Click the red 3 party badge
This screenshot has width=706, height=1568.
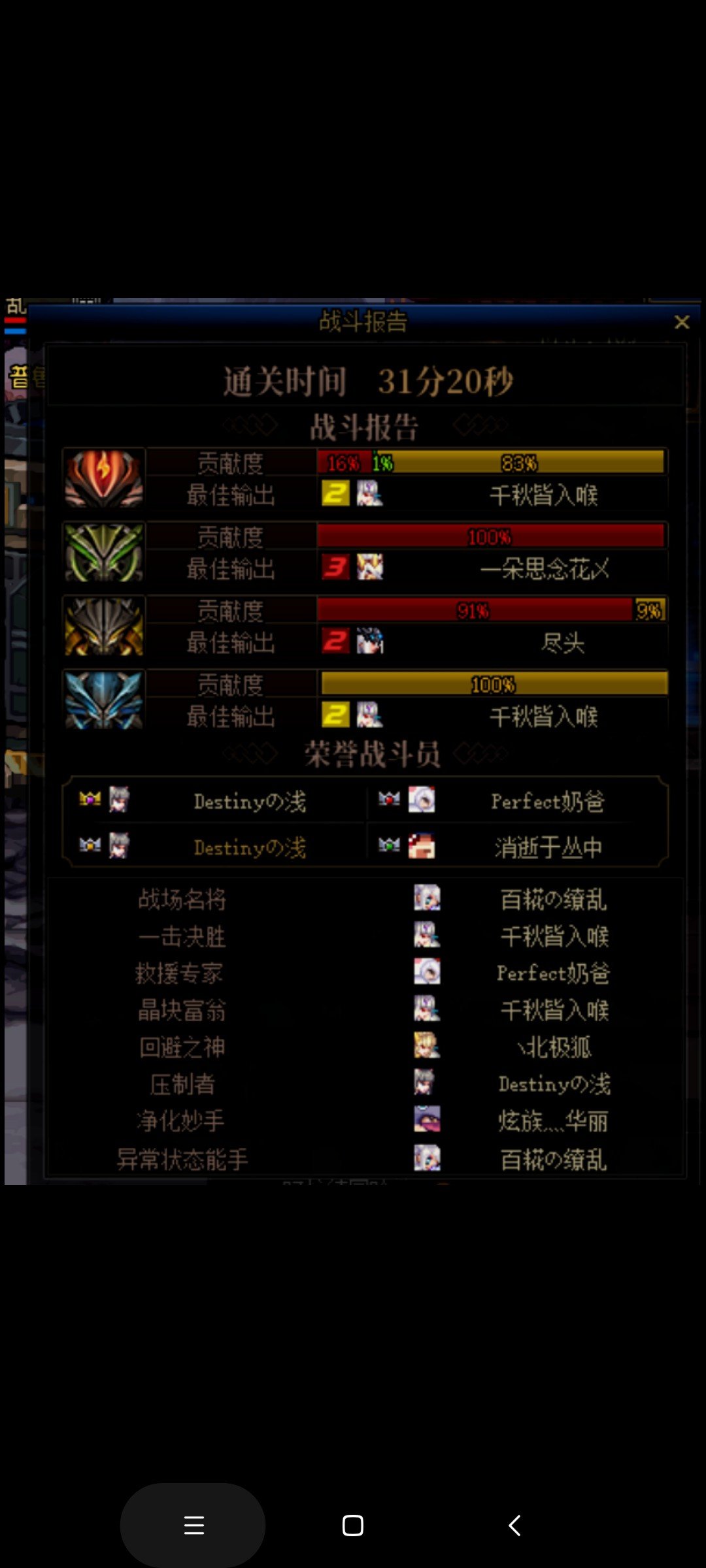(335, 567)
